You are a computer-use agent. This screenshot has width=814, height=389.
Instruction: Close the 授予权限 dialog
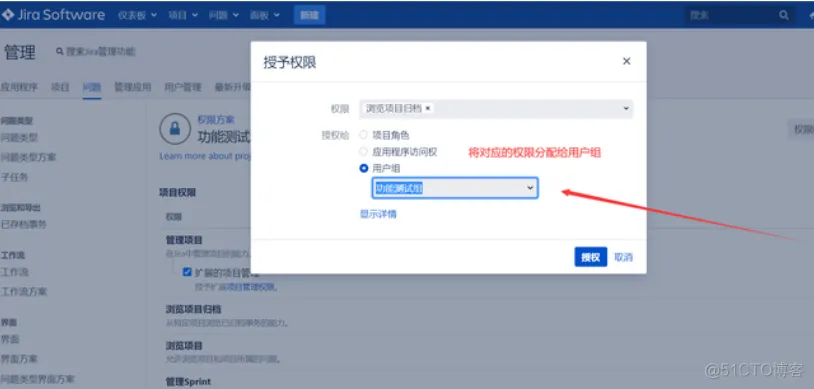pyautogui.click(x=627, y=61)
